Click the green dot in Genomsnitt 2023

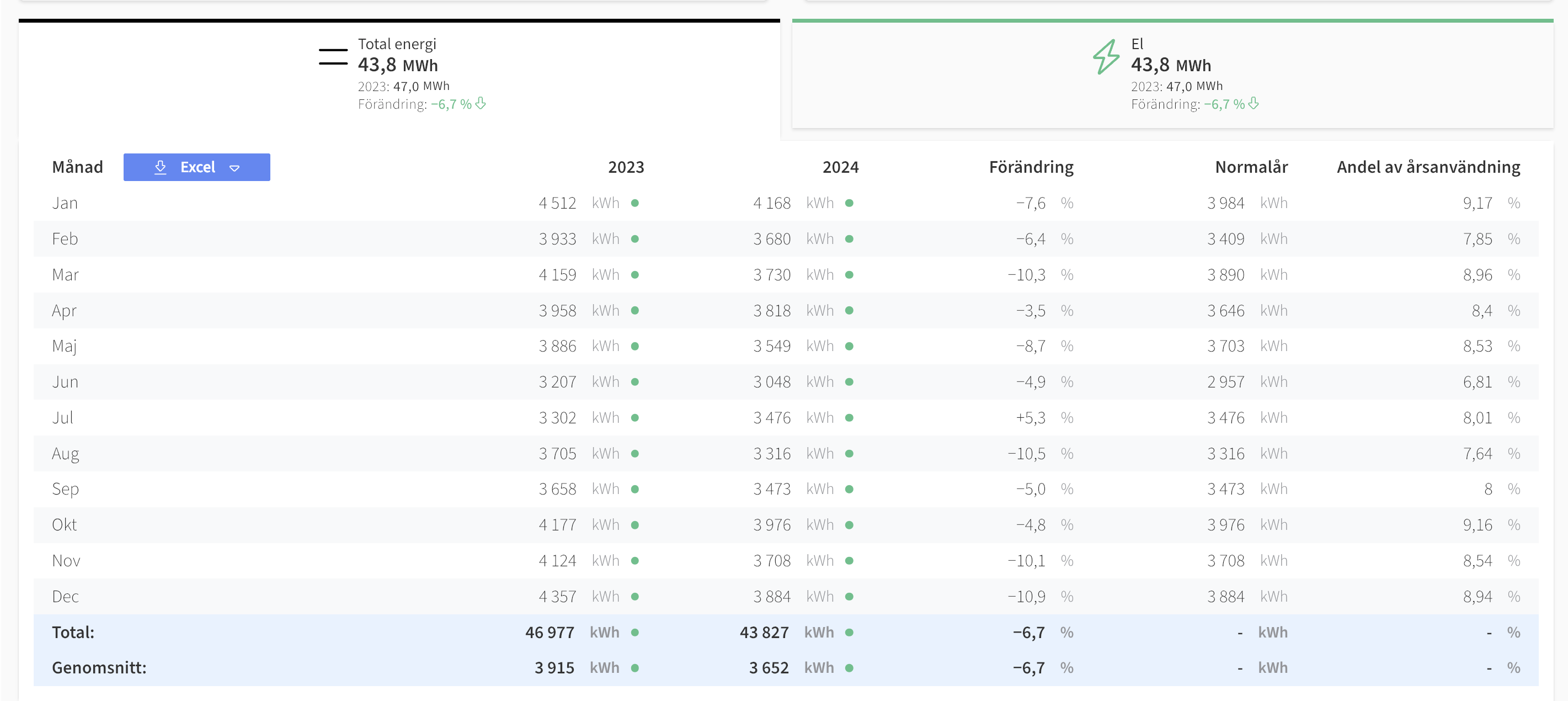point(635,668)
